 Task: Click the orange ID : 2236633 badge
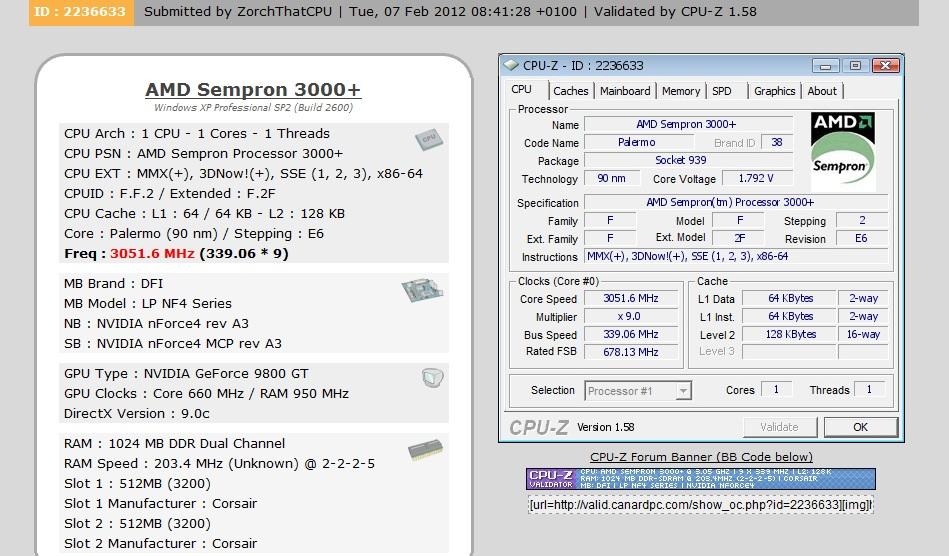(81, 12)
